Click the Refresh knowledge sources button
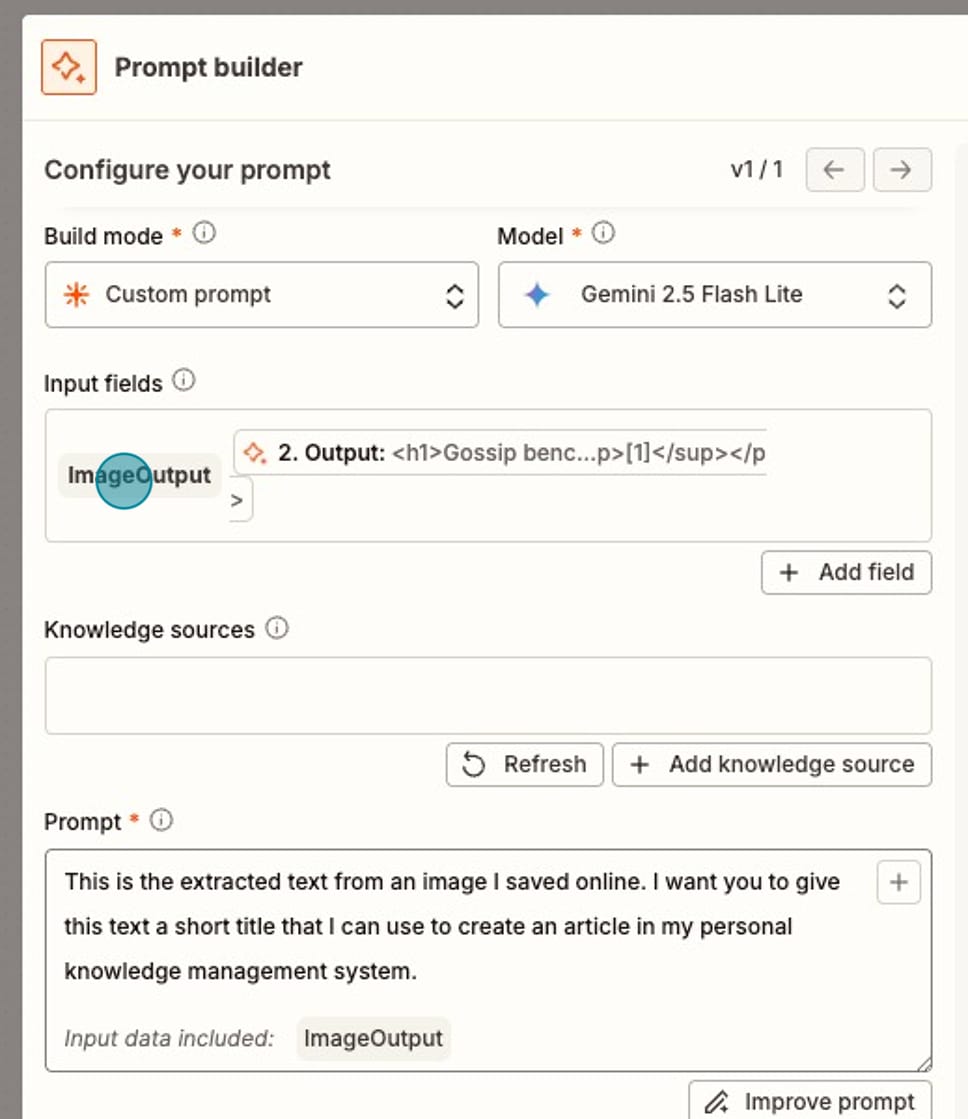The width and height of the screenshot is (968, 1119). pyautogui.click(x=524, y=764)
